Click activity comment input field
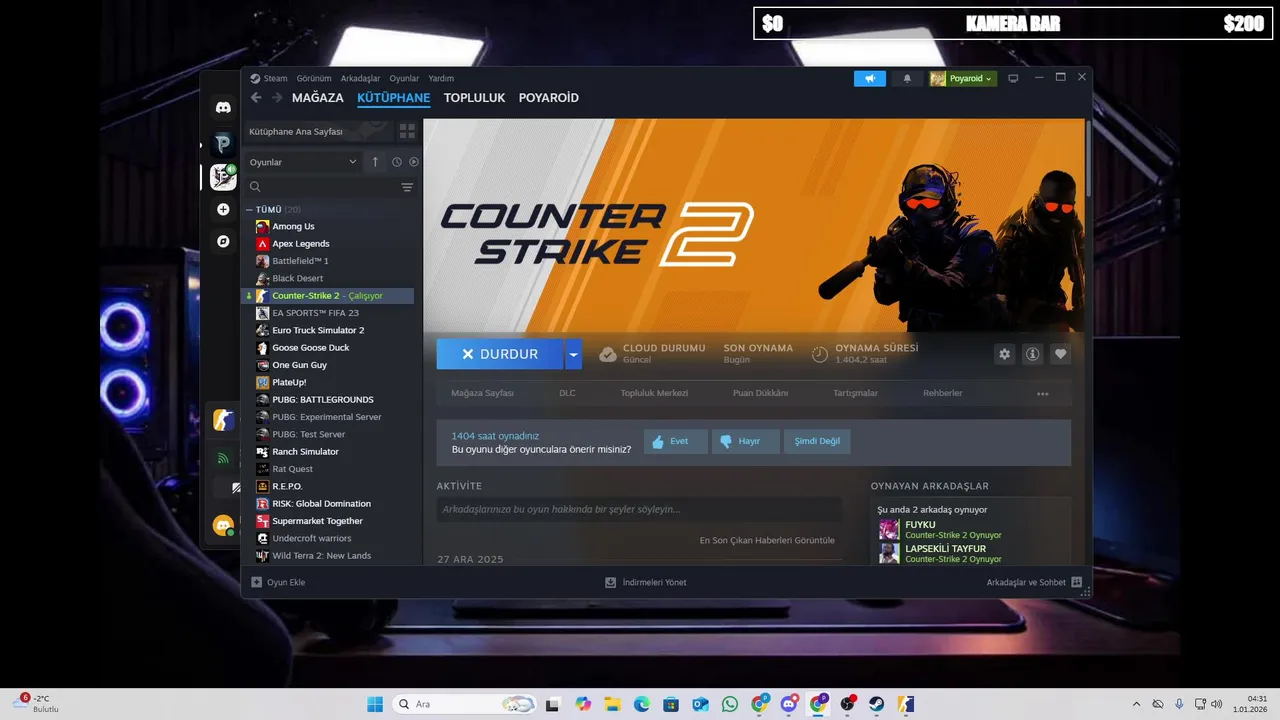 [x=639, y=509]
